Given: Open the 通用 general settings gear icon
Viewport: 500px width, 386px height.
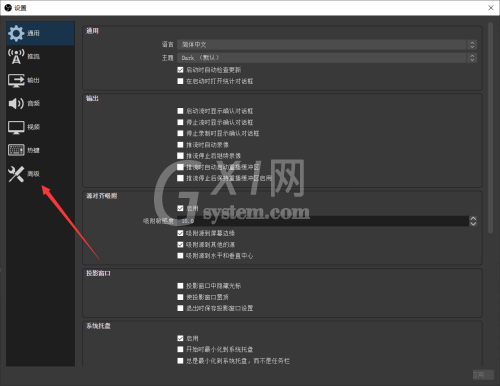Looking at the screenshot, I should 16,33.
